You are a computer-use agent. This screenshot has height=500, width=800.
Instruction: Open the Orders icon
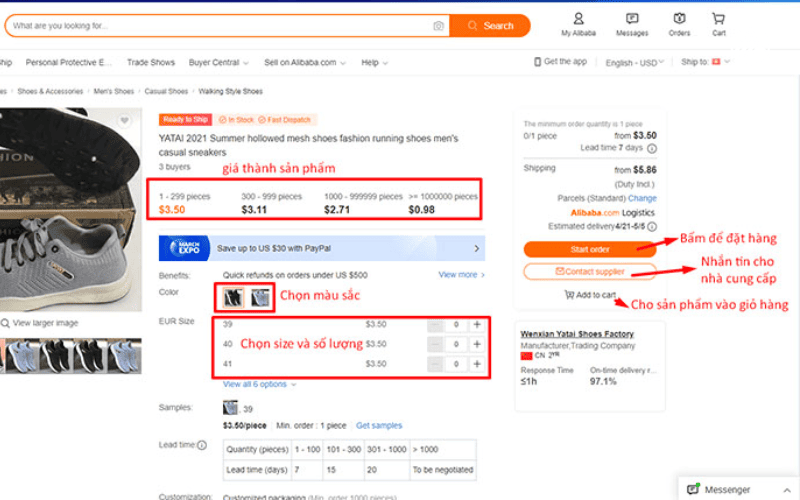679,24
